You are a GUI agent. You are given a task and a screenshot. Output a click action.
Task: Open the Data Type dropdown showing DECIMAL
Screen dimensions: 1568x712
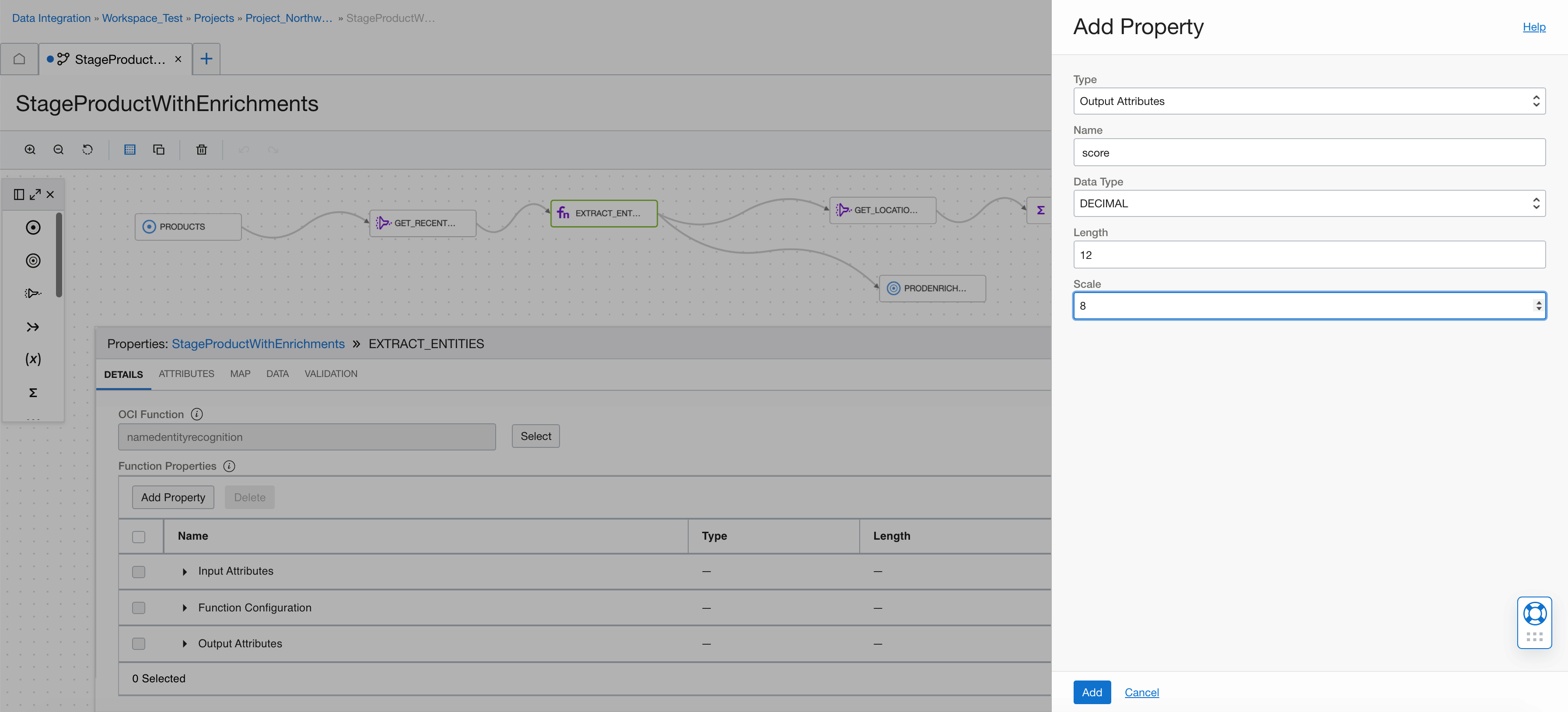click(x=1309, y=203)
